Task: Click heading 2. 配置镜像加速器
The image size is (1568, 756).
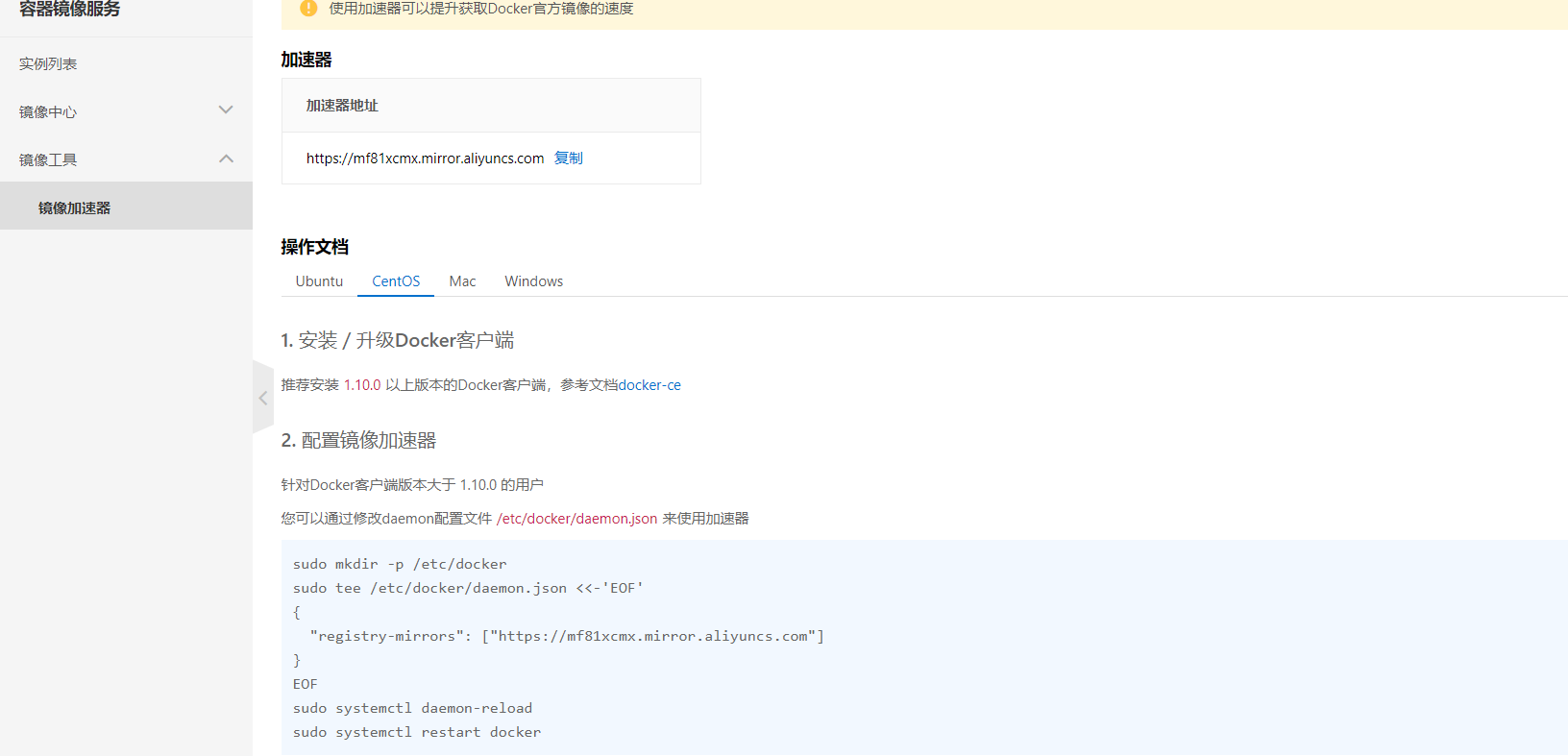Action: pyautogui.click(x=358, y=440)
